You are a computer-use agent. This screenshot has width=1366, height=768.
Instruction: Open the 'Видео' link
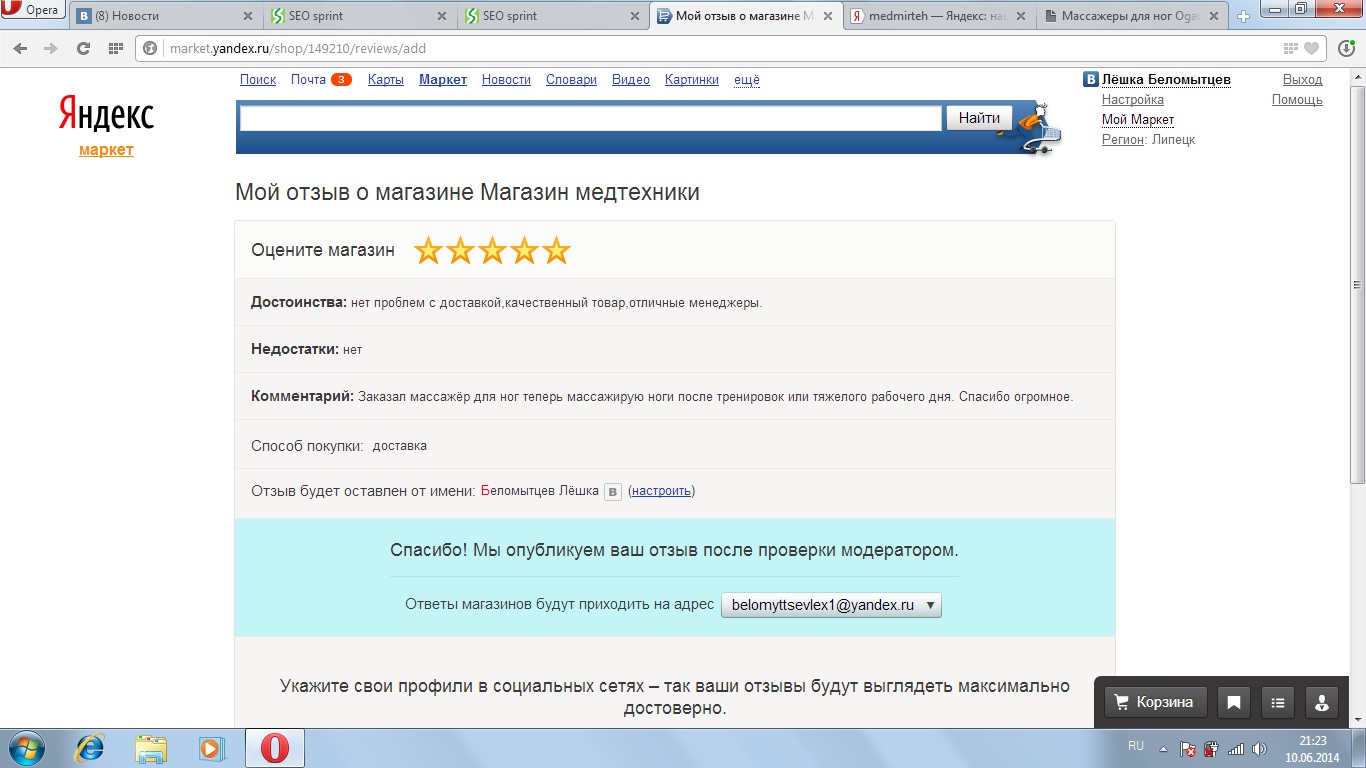point(631,80)
